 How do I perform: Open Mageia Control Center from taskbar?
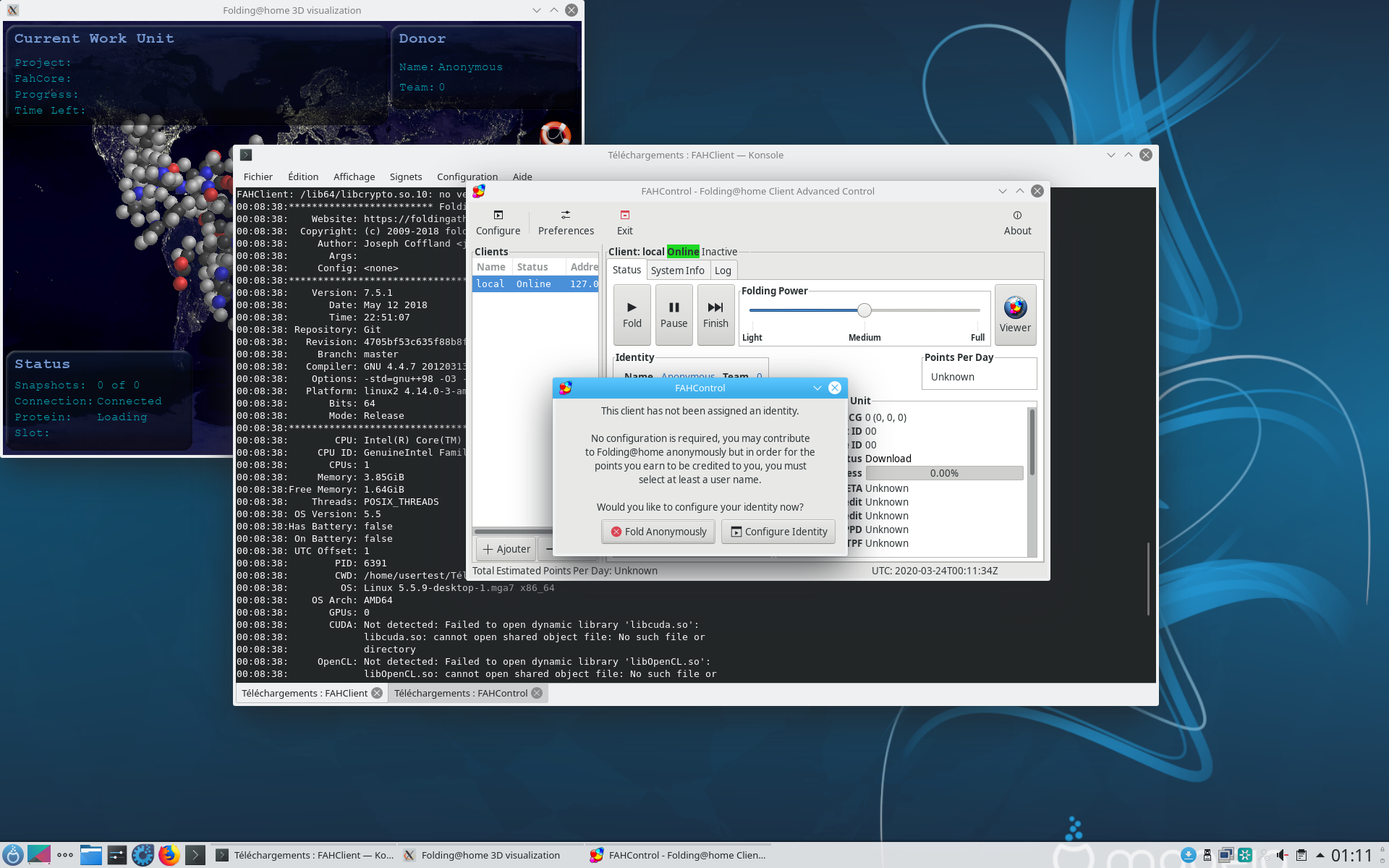point(143,855)
